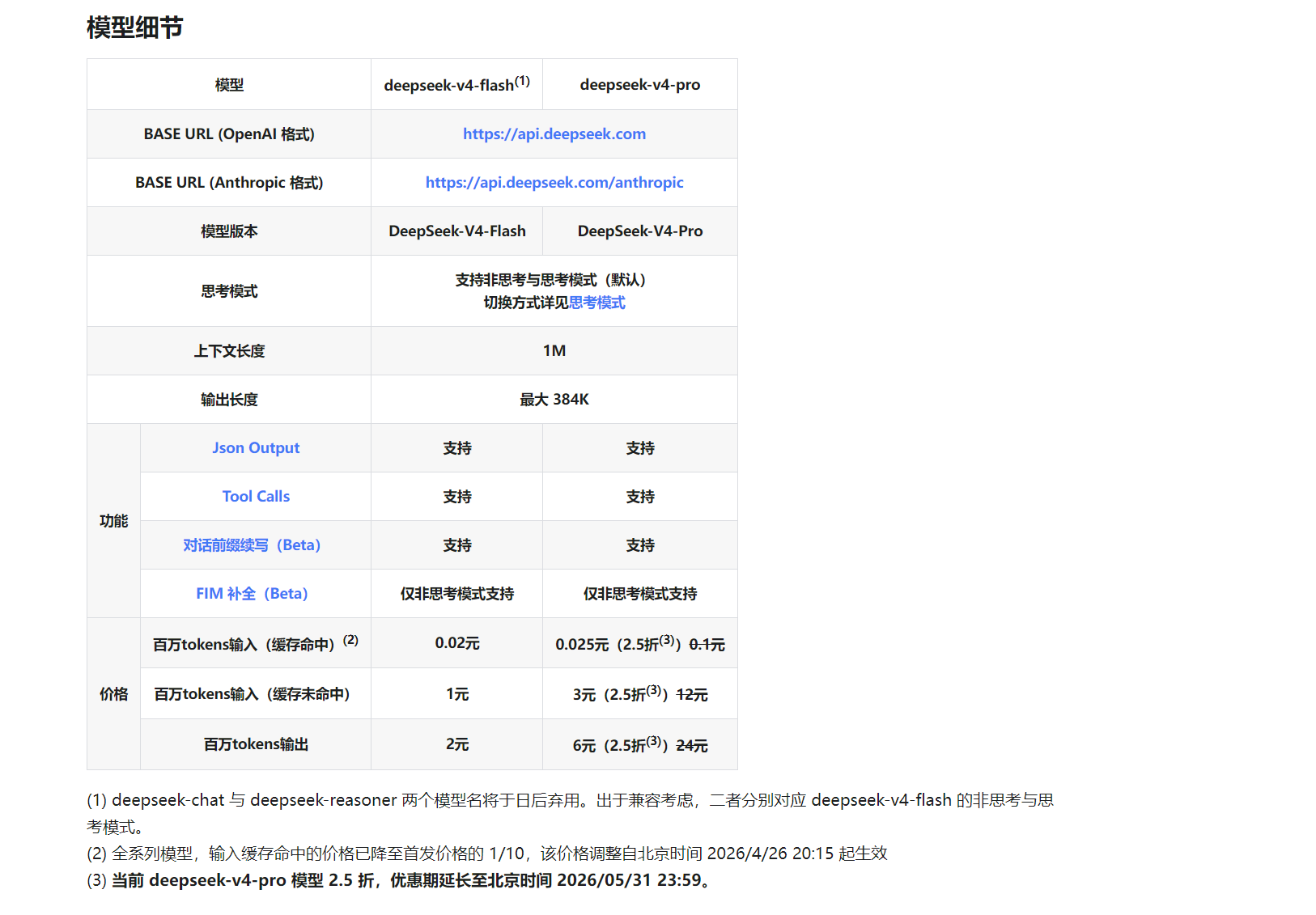Select the deepseek-v4-flash header cell
This screenshot has width=1316, height=915.
pyautogui.click(x=457, y=84)
